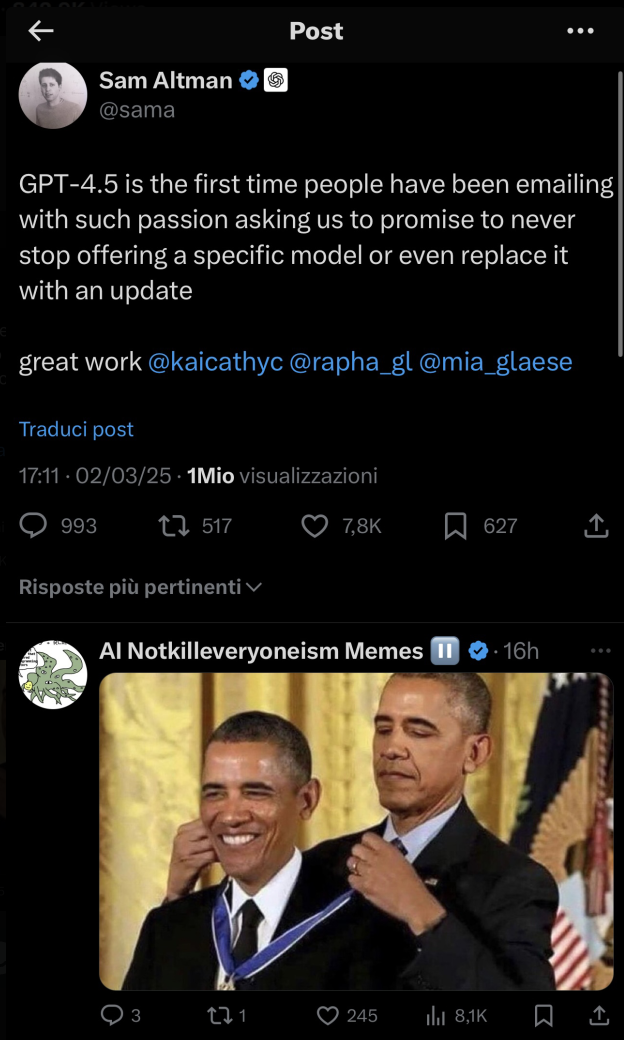Reply to Sam Altman's post
624x1040 pixels.
[34, 525]
